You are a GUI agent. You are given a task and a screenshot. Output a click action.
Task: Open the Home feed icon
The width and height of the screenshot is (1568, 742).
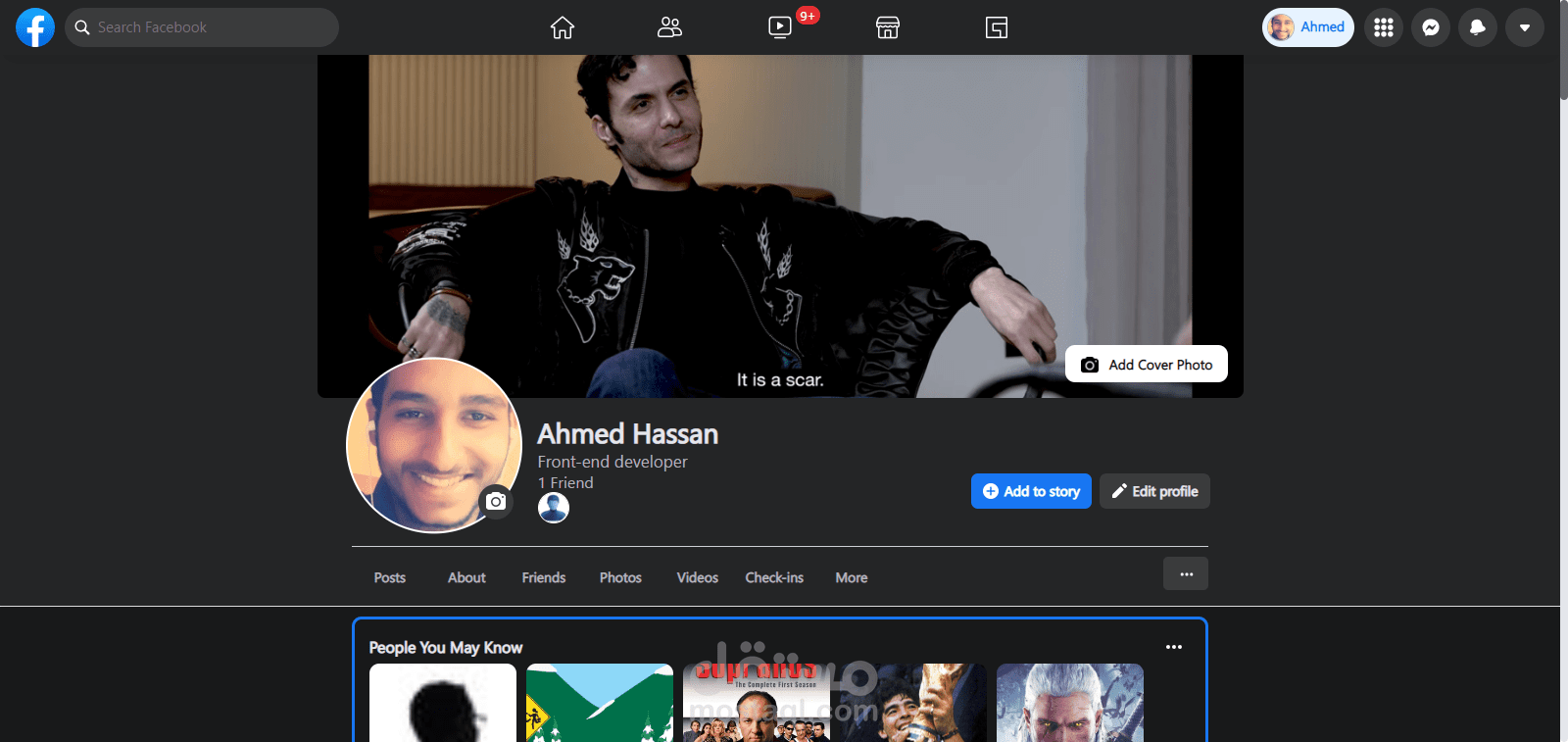[563, 27]
